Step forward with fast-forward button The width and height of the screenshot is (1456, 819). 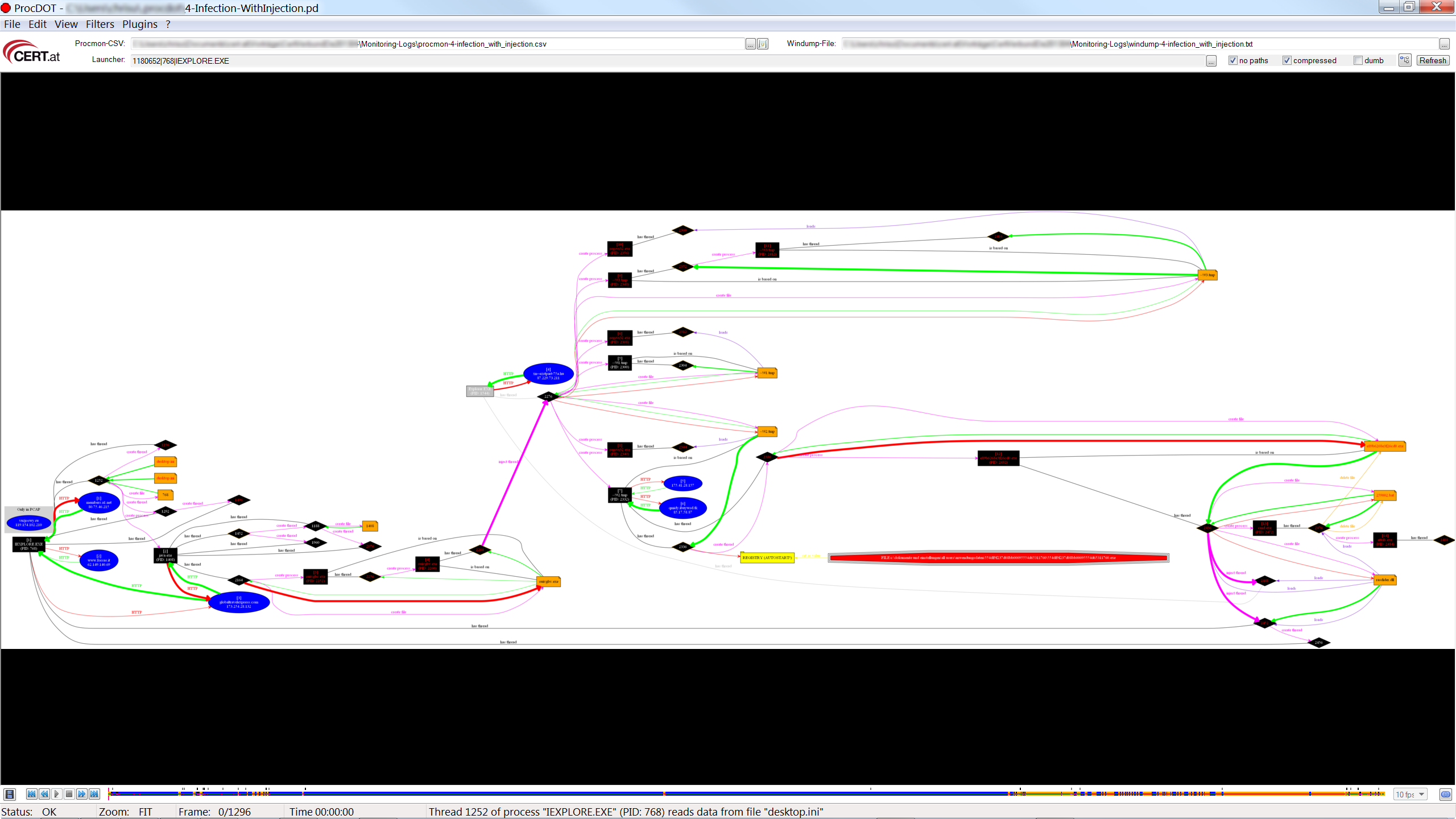pyautogui.click(x=82, y=794)
